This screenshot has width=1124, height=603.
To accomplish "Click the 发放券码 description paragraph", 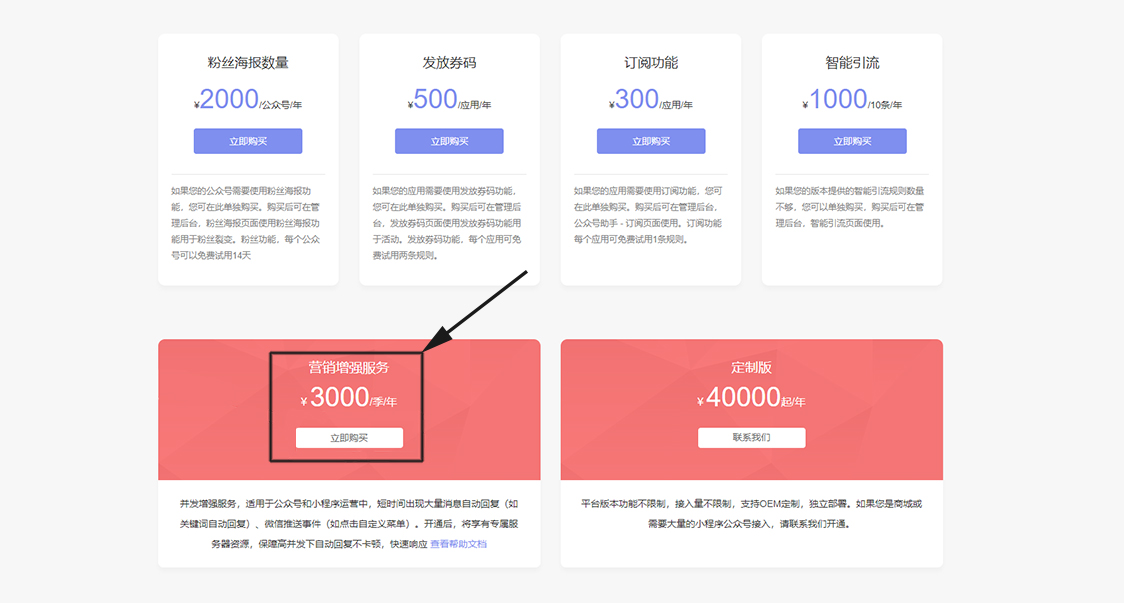I will click(x=447, y=223).
